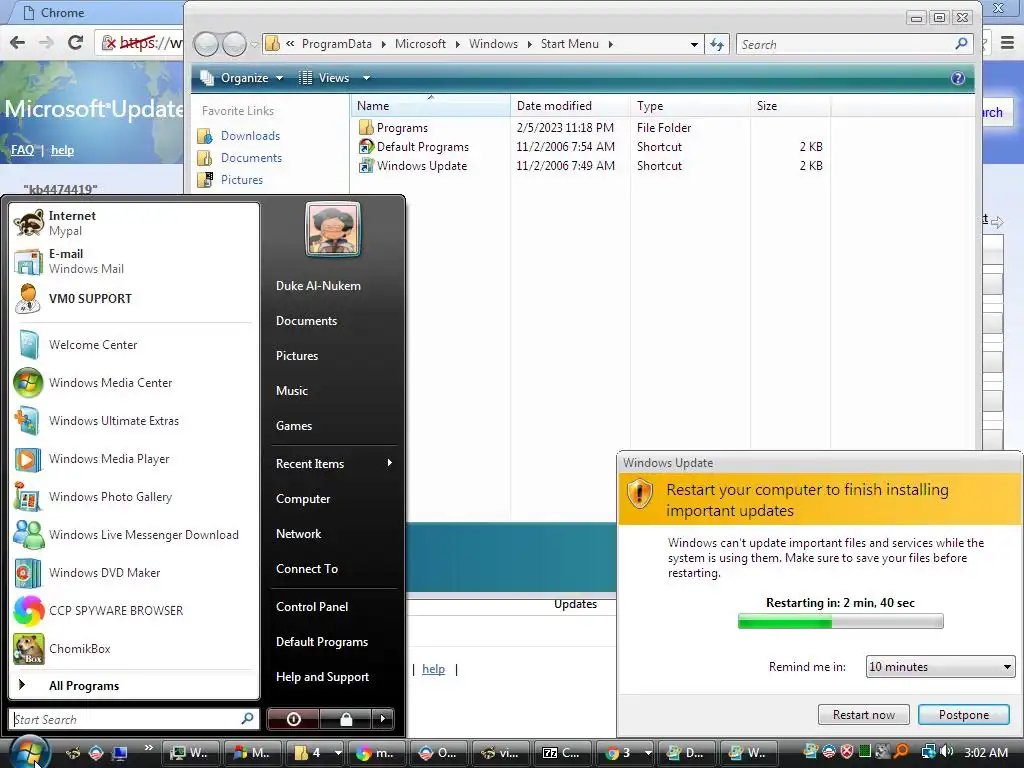Click the Windows Start orb

coord(28,752)
